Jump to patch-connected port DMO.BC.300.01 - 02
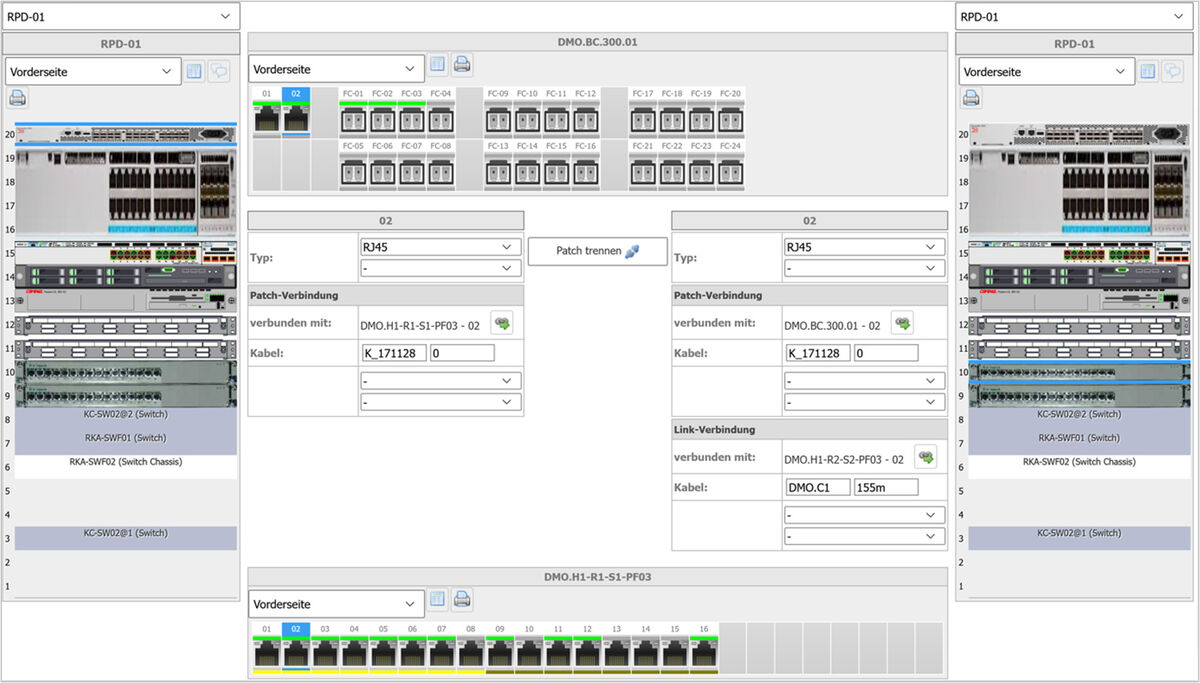Screen dimensions: 1200x683 (x=902, y=323)
